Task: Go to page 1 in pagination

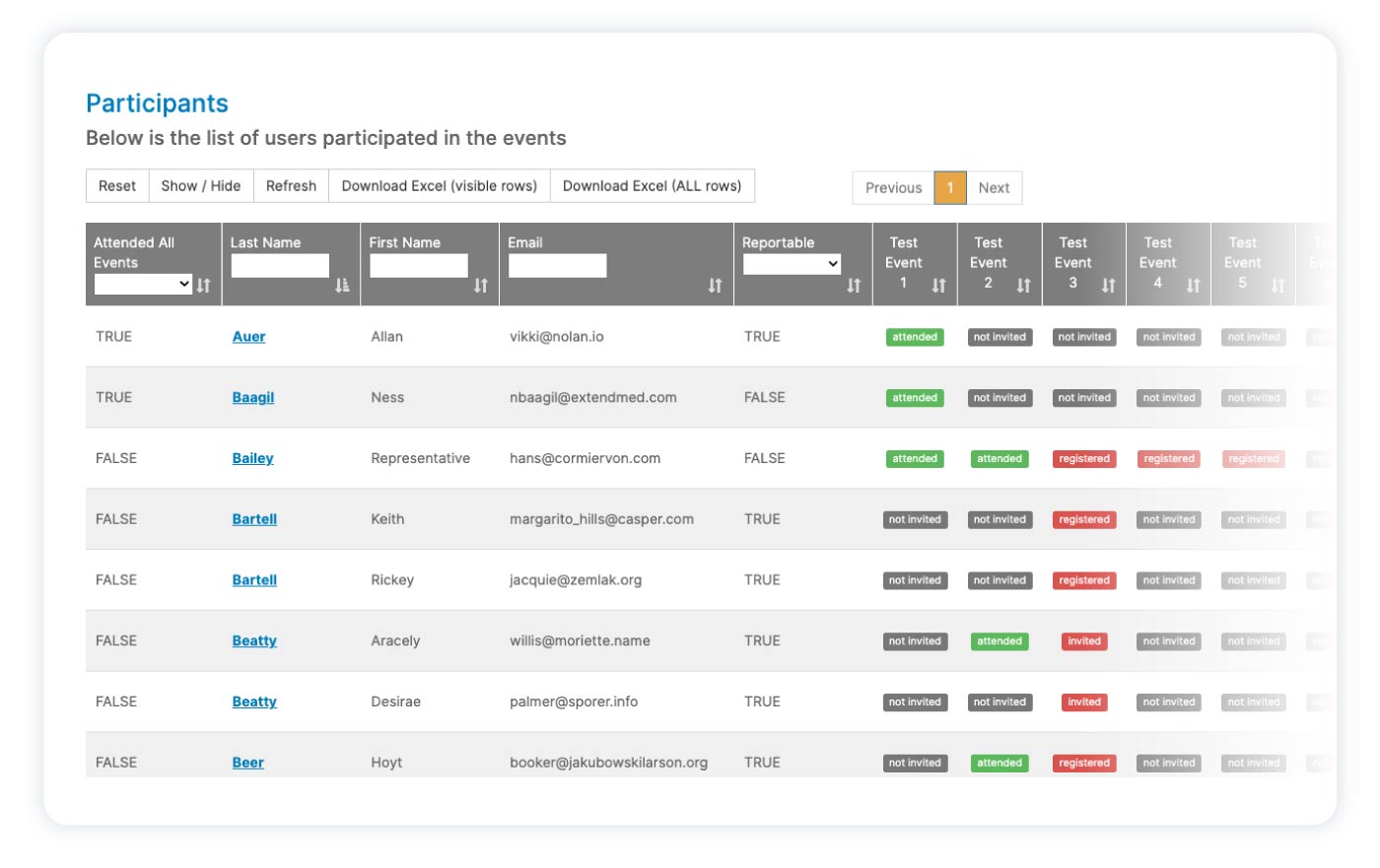Action: [x=950, y=188]
